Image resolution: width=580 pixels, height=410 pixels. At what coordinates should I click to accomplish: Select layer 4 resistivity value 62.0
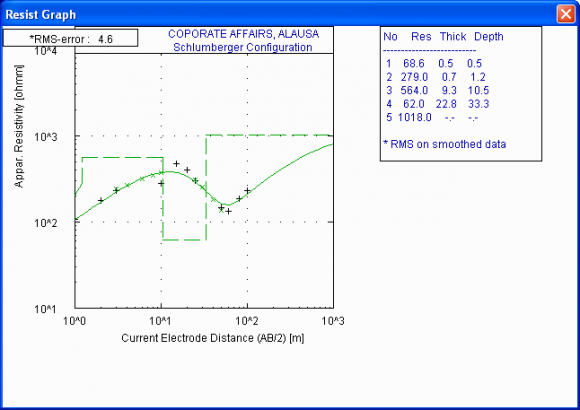coord(414,104)
